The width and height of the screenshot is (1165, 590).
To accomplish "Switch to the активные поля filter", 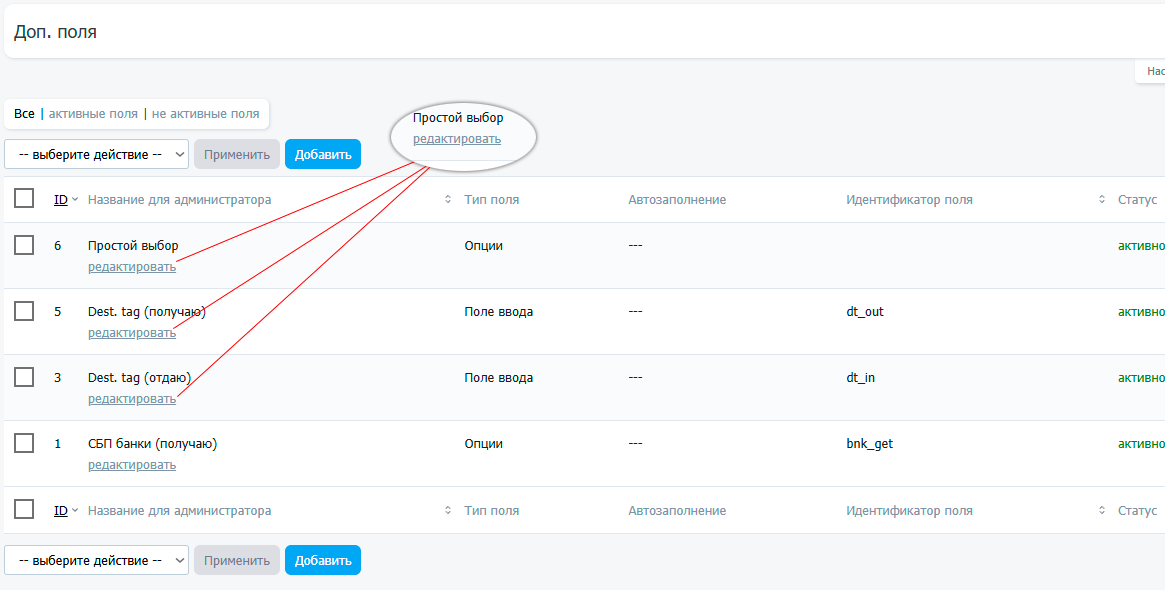I will (x=93, y=114).
